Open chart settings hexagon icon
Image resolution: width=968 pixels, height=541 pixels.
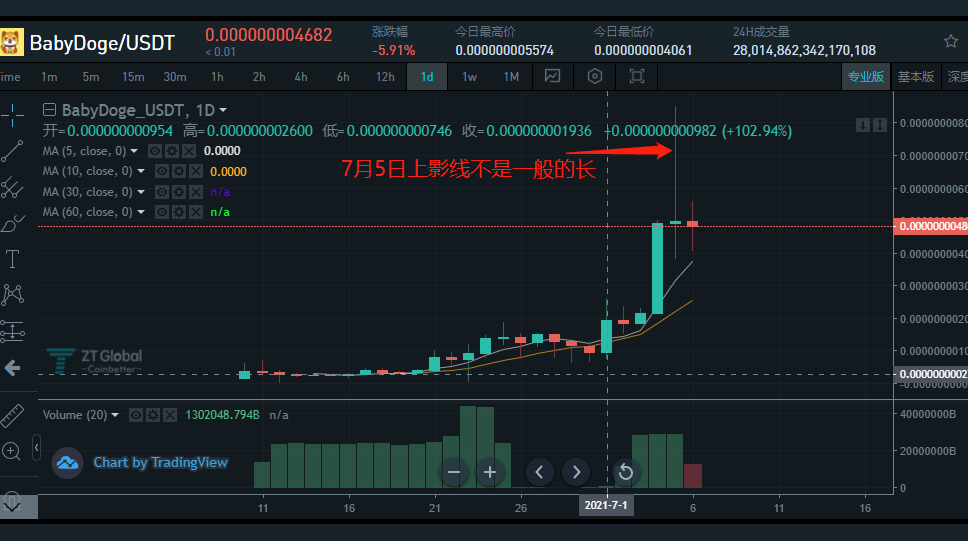[x=595, y=77]
